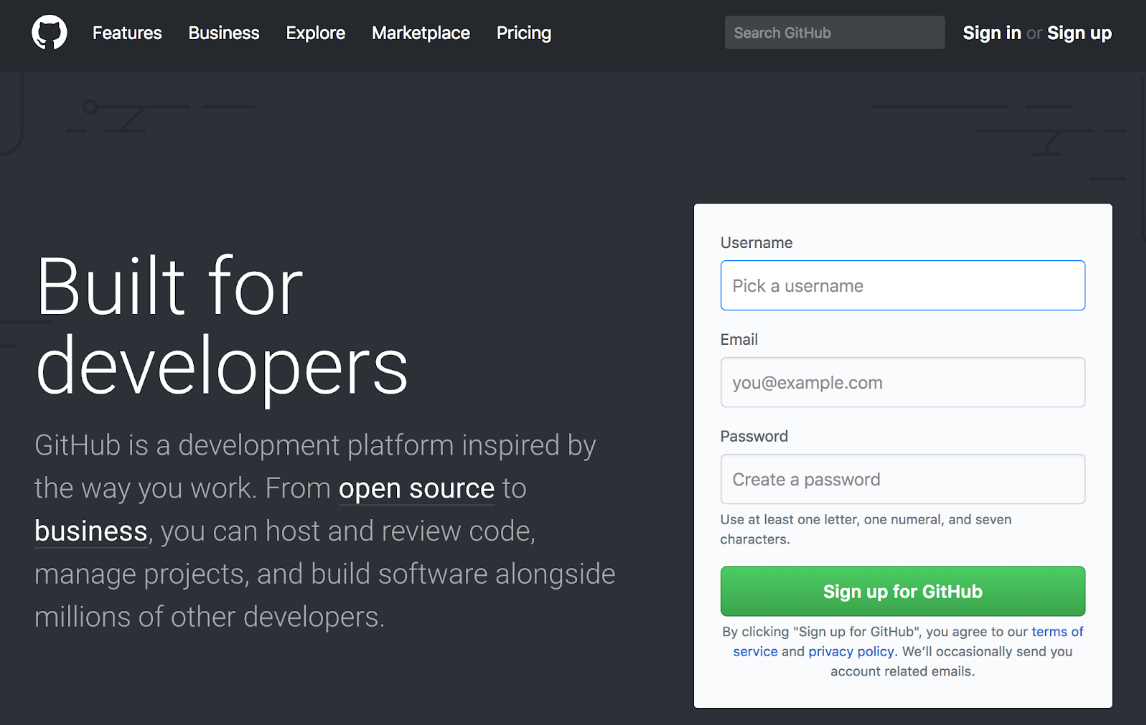Image resolution: width=1146 pixels, height=725 pixels.
Task: Focus the Pick a username field
Action: [x=903, y=285]
